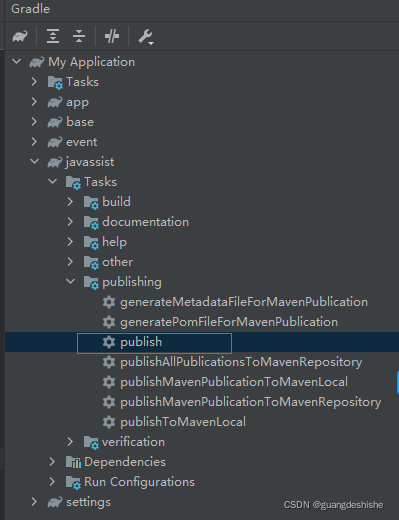Click gear icon beside publishAllPublicationsToMavenRepository
Screen dimensions: 399x520
[x=109, y=362]
